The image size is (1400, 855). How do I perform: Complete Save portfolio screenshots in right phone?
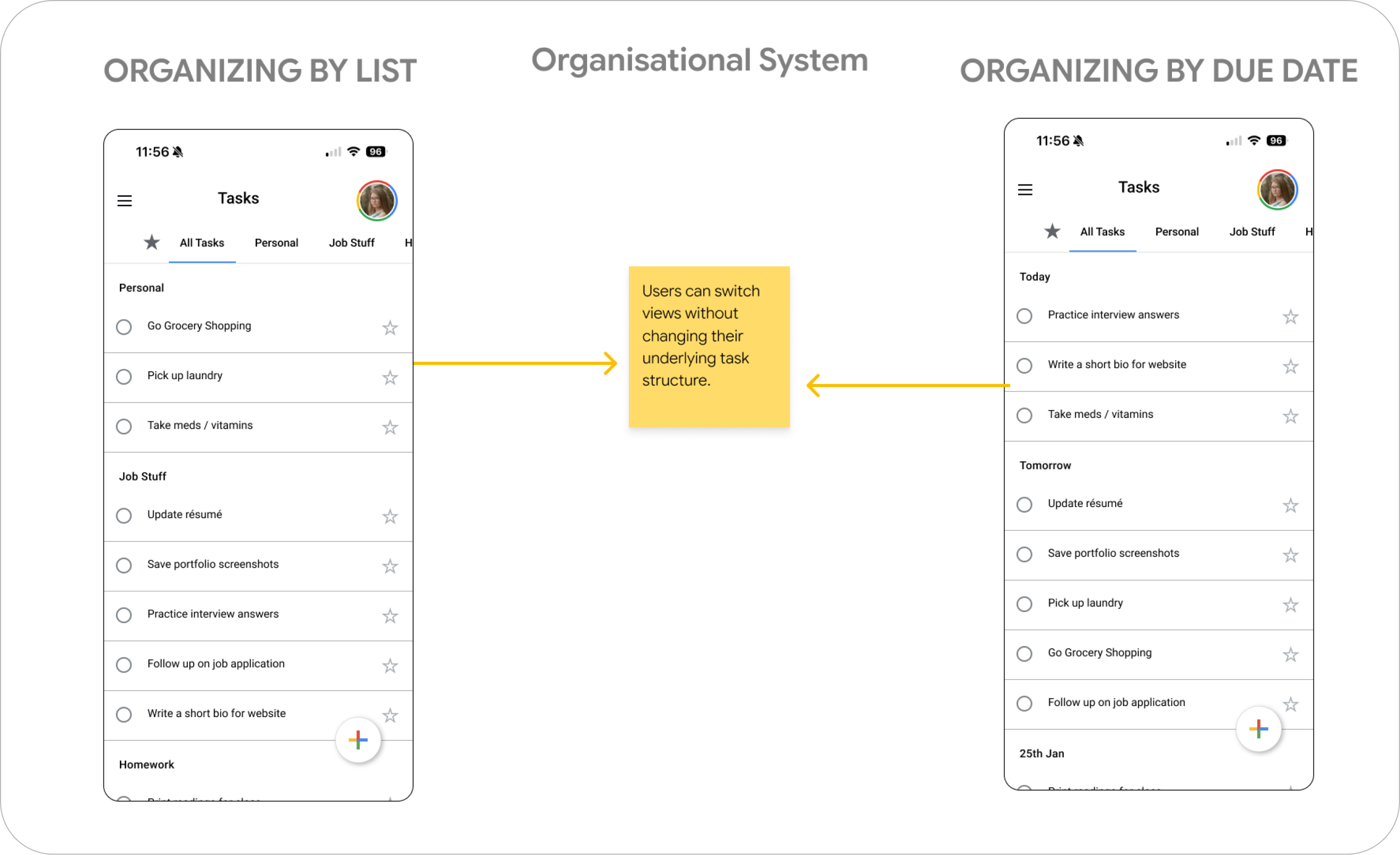click(1025, 554)
